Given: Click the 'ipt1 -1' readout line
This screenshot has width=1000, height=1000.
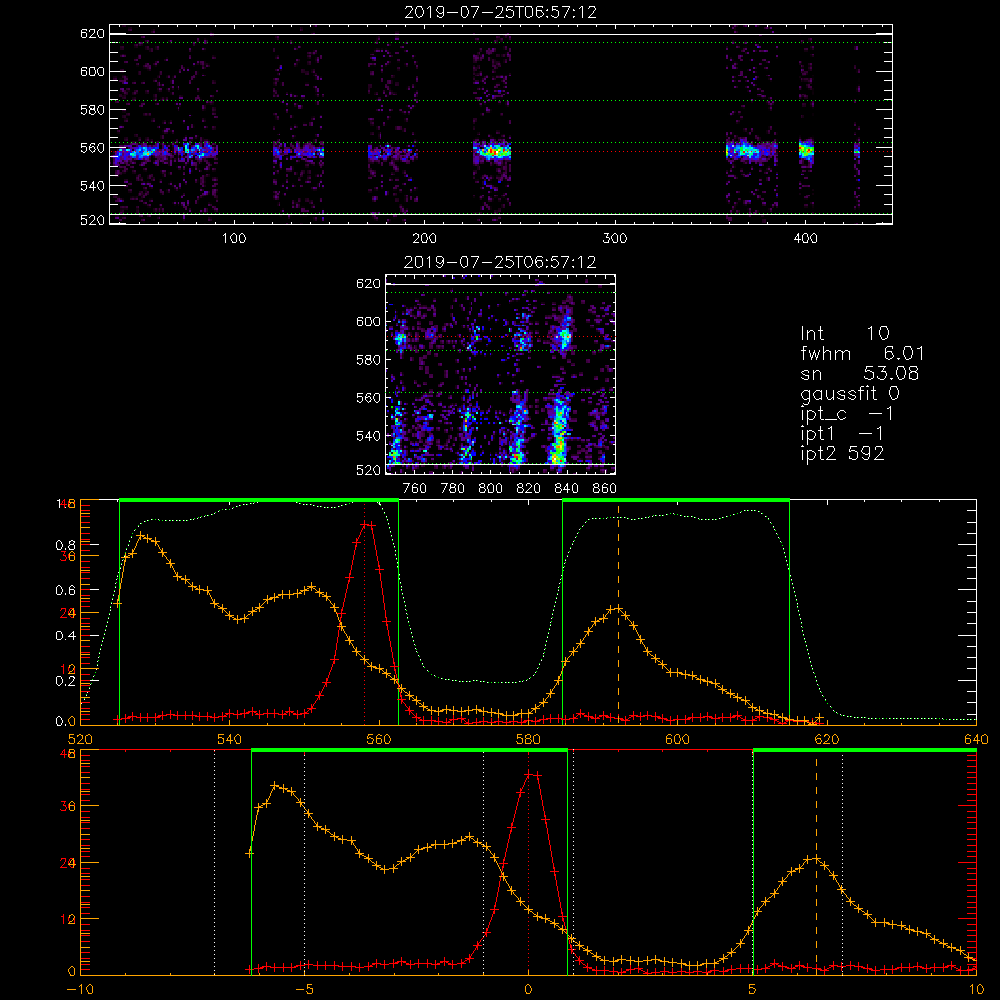Looking at the screenshot, I should click(x=842, y=434).
